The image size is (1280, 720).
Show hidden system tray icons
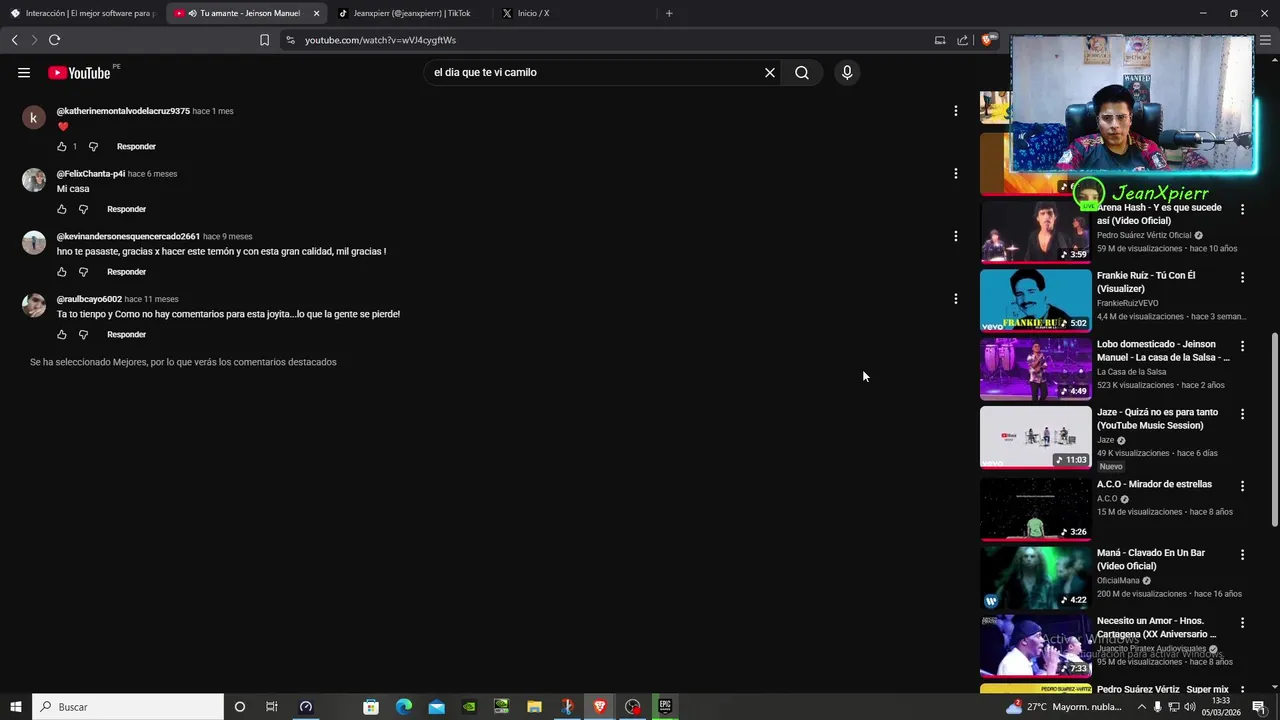coord(1142,707)
